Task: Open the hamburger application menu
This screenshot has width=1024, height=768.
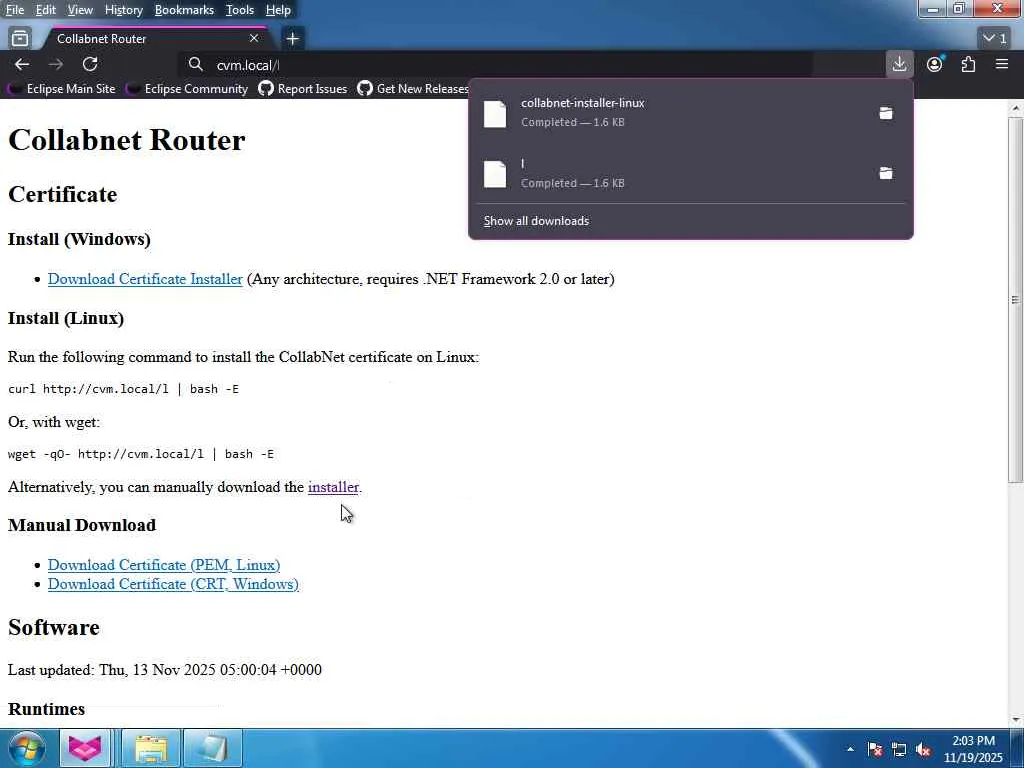Action: click(x=1002, y=64)
